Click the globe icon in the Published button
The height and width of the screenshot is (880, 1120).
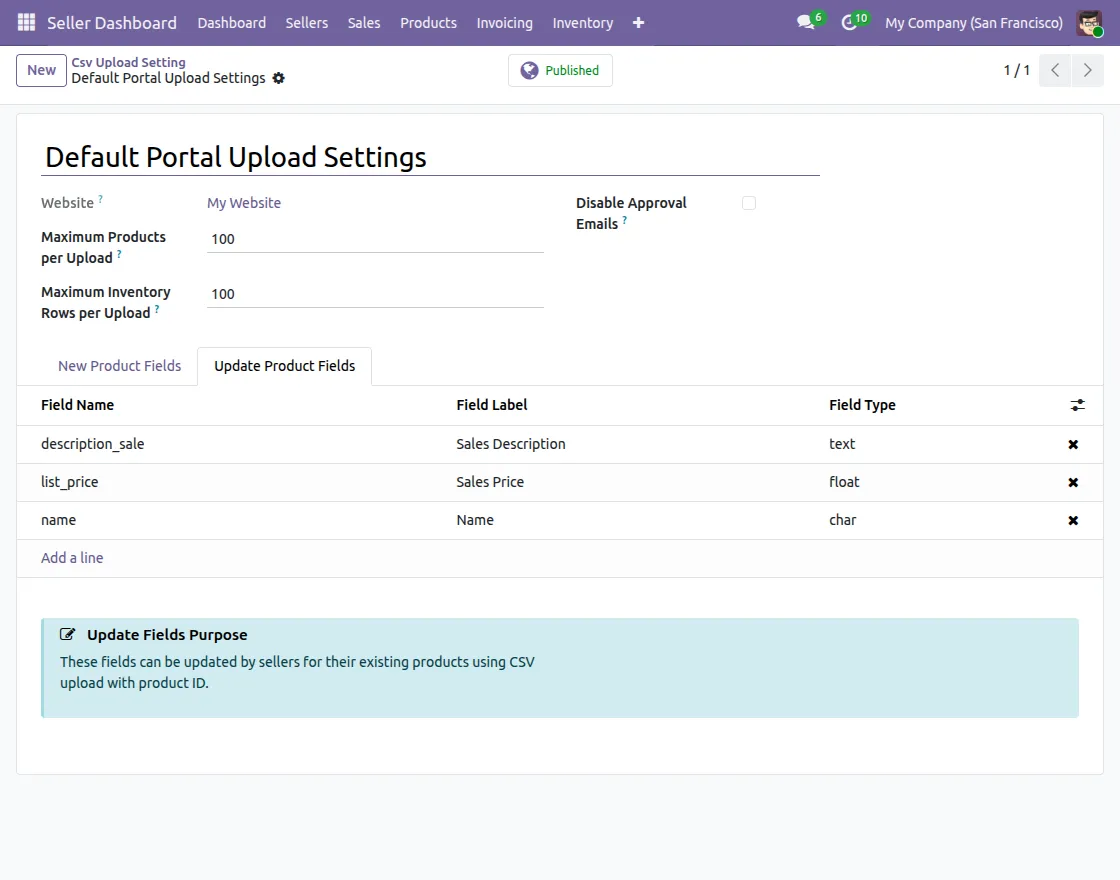pyautogui.click(x=529, y=71)
